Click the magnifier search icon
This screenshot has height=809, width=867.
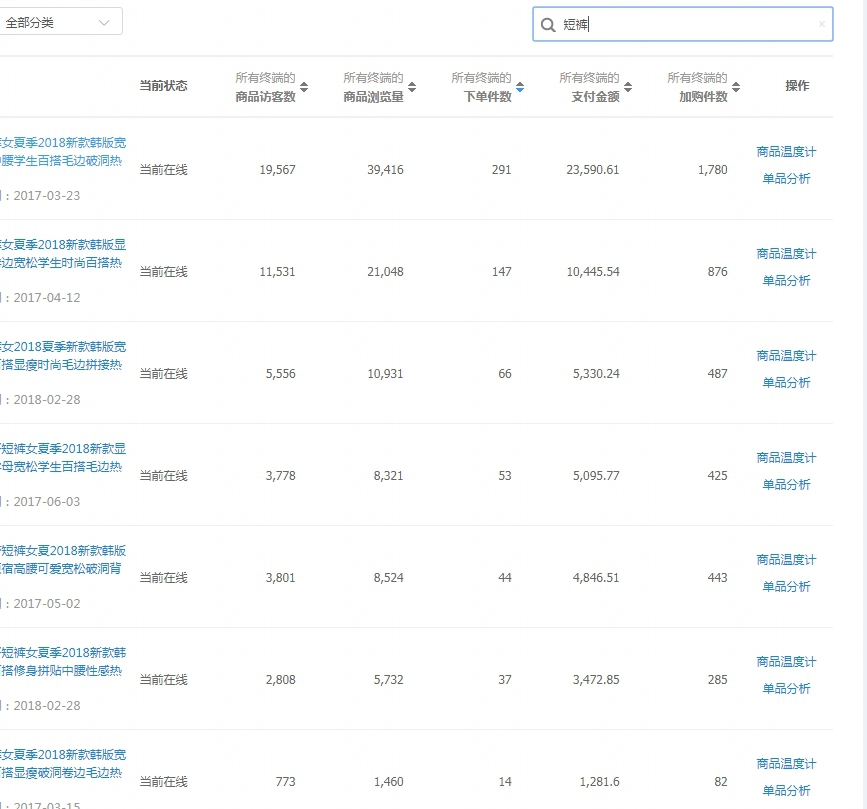pos(548,25)
